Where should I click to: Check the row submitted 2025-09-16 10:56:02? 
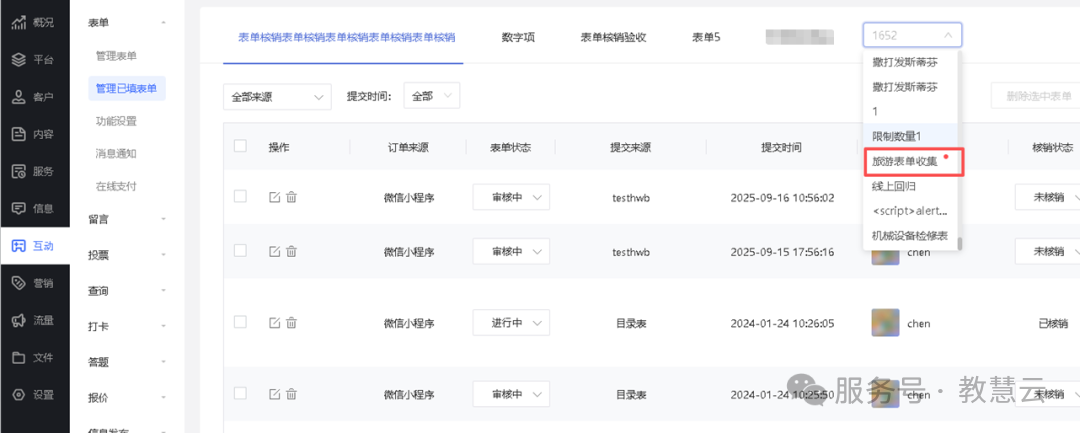pos(240,197)
